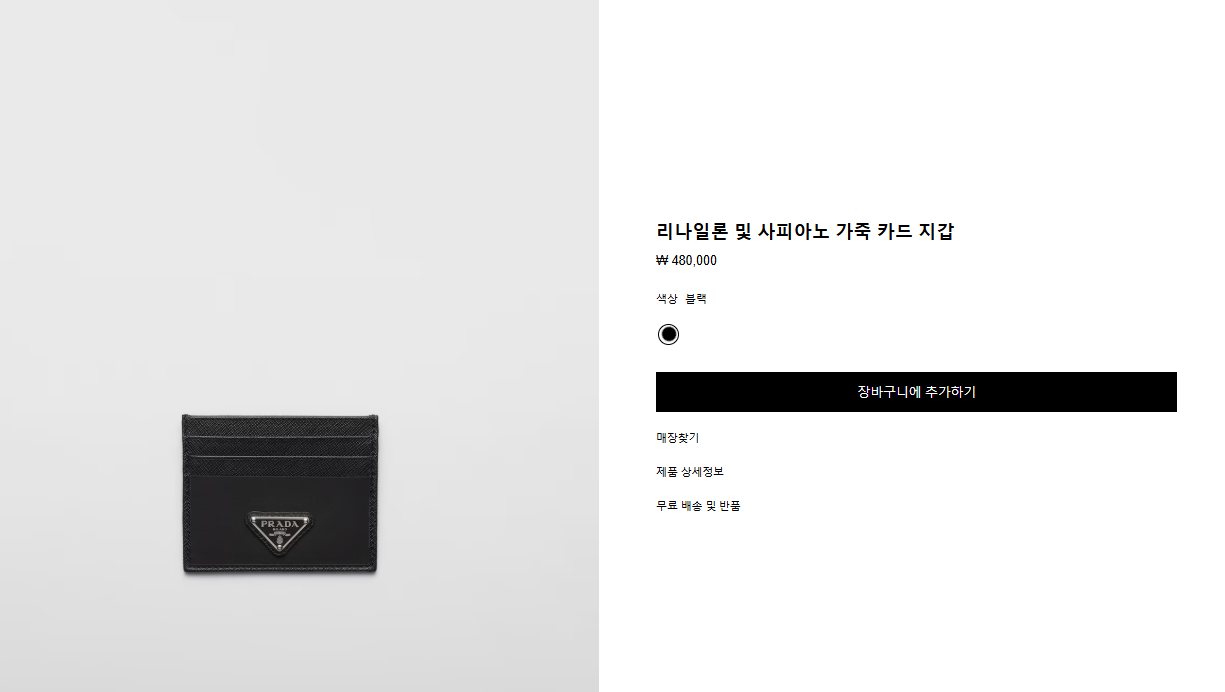Image resolution: width=1225 pixels, height=692 pixels.
Task: Click the word 반품 in the shipping link
Action: [730, 506]
